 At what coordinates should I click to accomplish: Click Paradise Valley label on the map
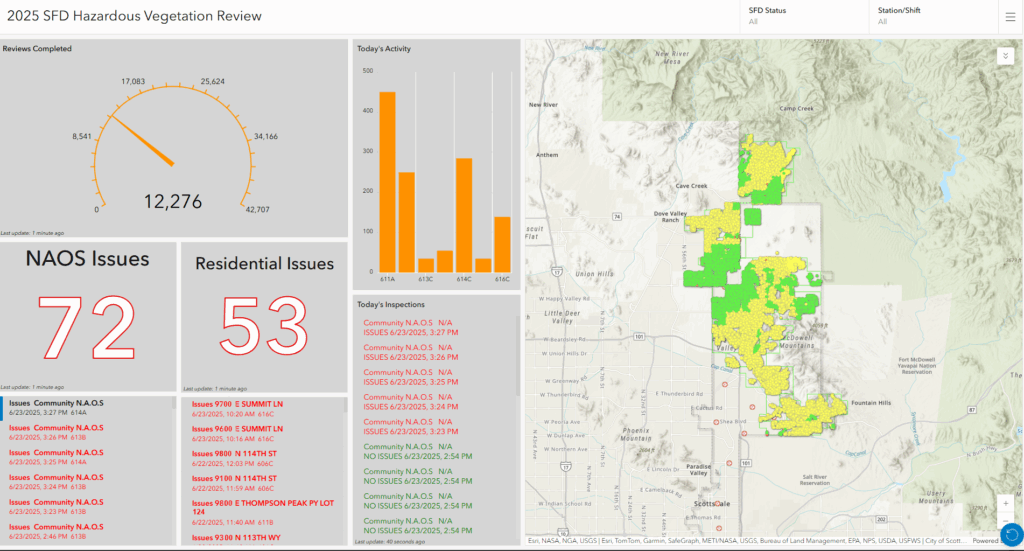(x=698, y=470)
